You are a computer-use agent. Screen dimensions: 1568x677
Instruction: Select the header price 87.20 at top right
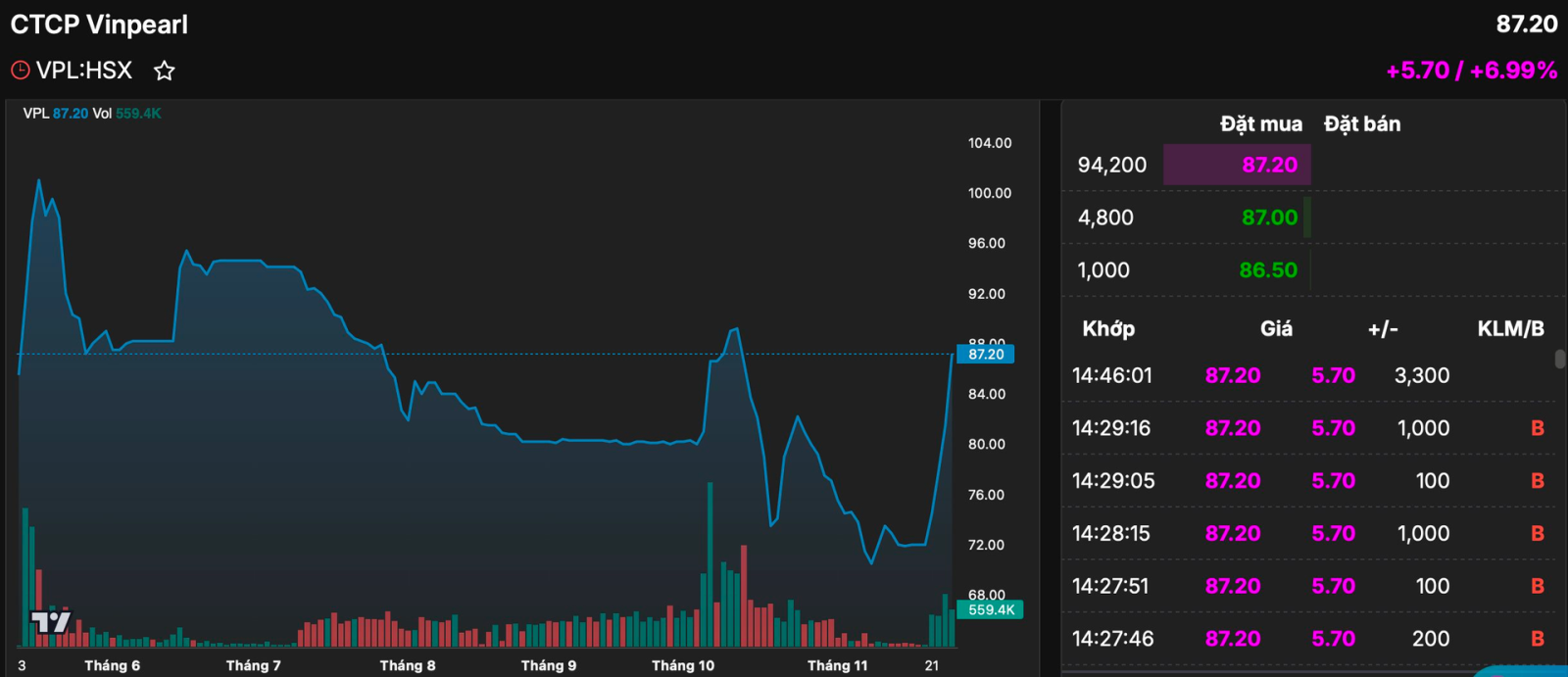(1527, 24)
